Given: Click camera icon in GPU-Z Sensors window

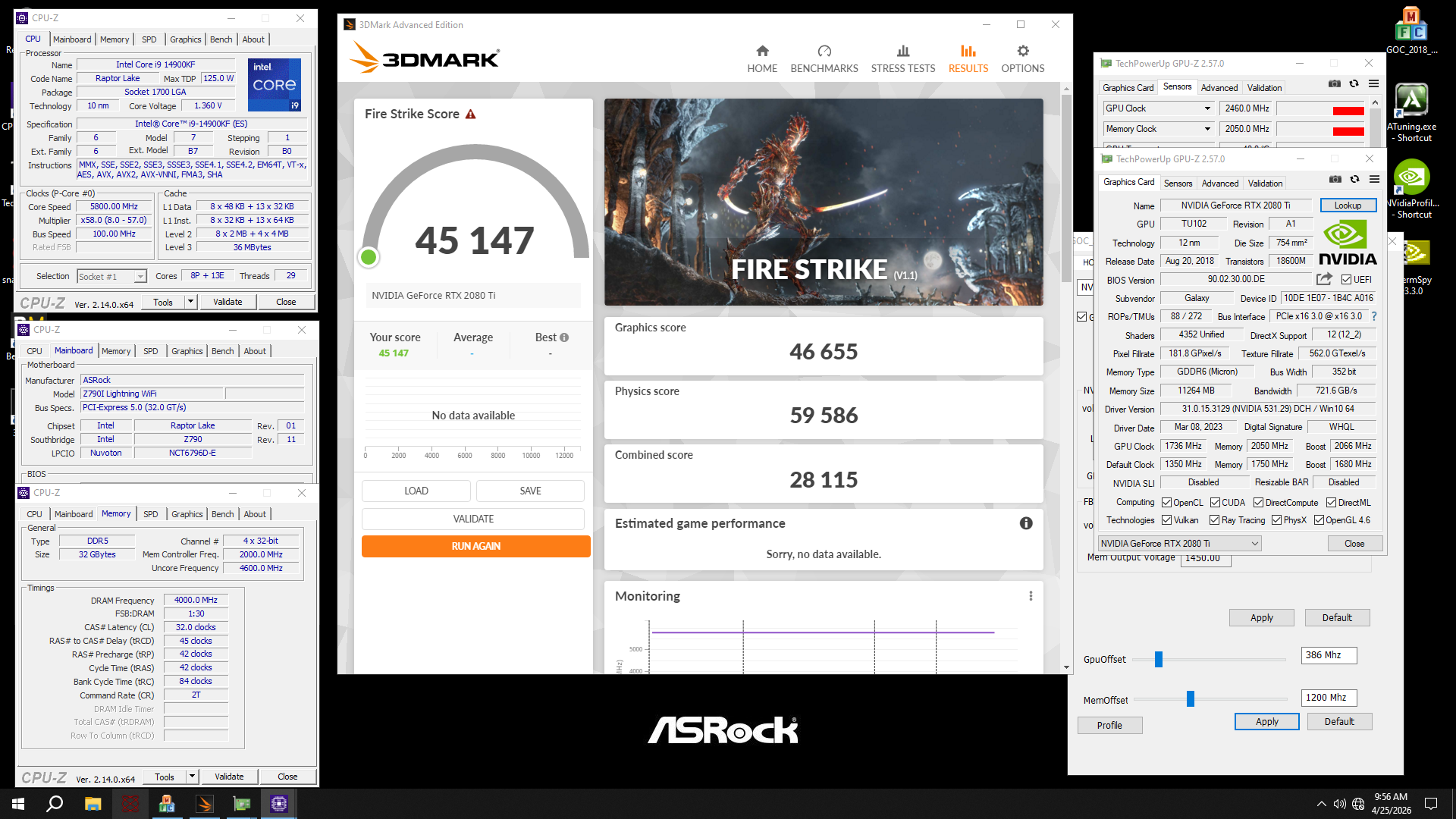Looking at the screenshot, I should (x=1335, y=84).
